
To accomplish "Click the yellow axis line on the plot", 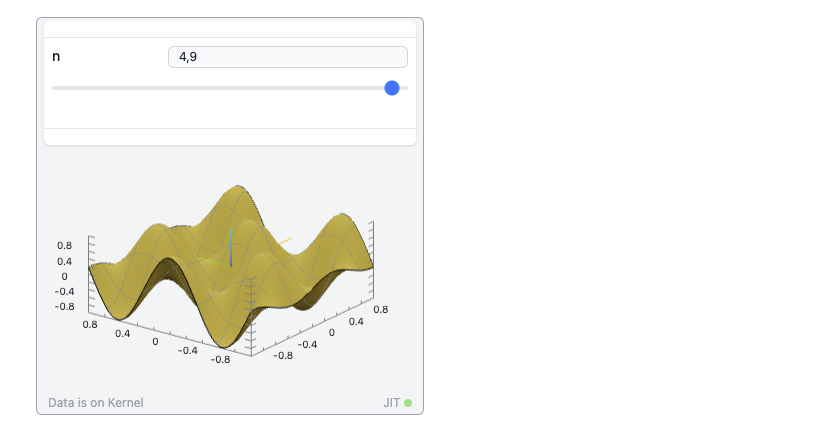I will [x=284, y=241].
